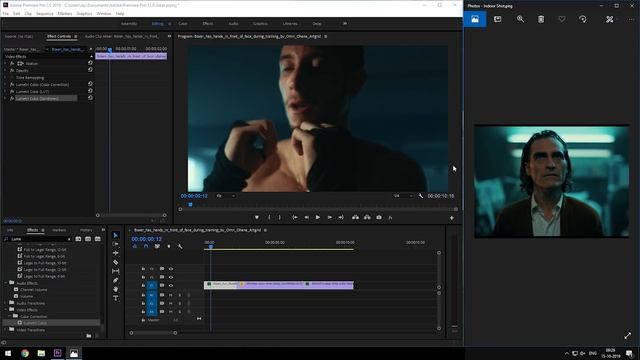The image size is (640, 360).
Task: Click the Lift button
Action: coord(356,218)
